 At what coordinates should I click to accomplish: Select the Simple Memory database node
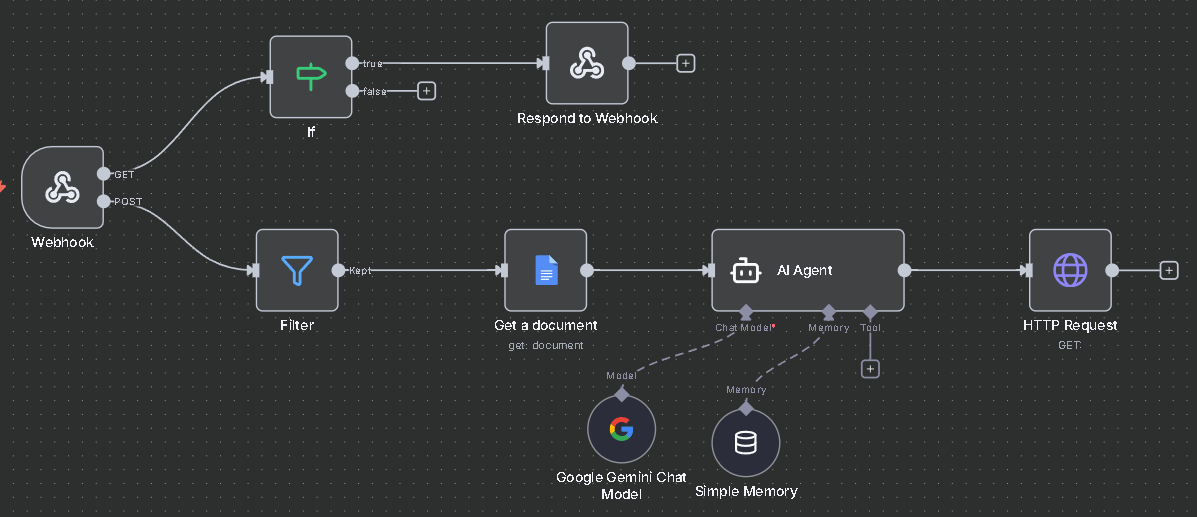(746, 442)
